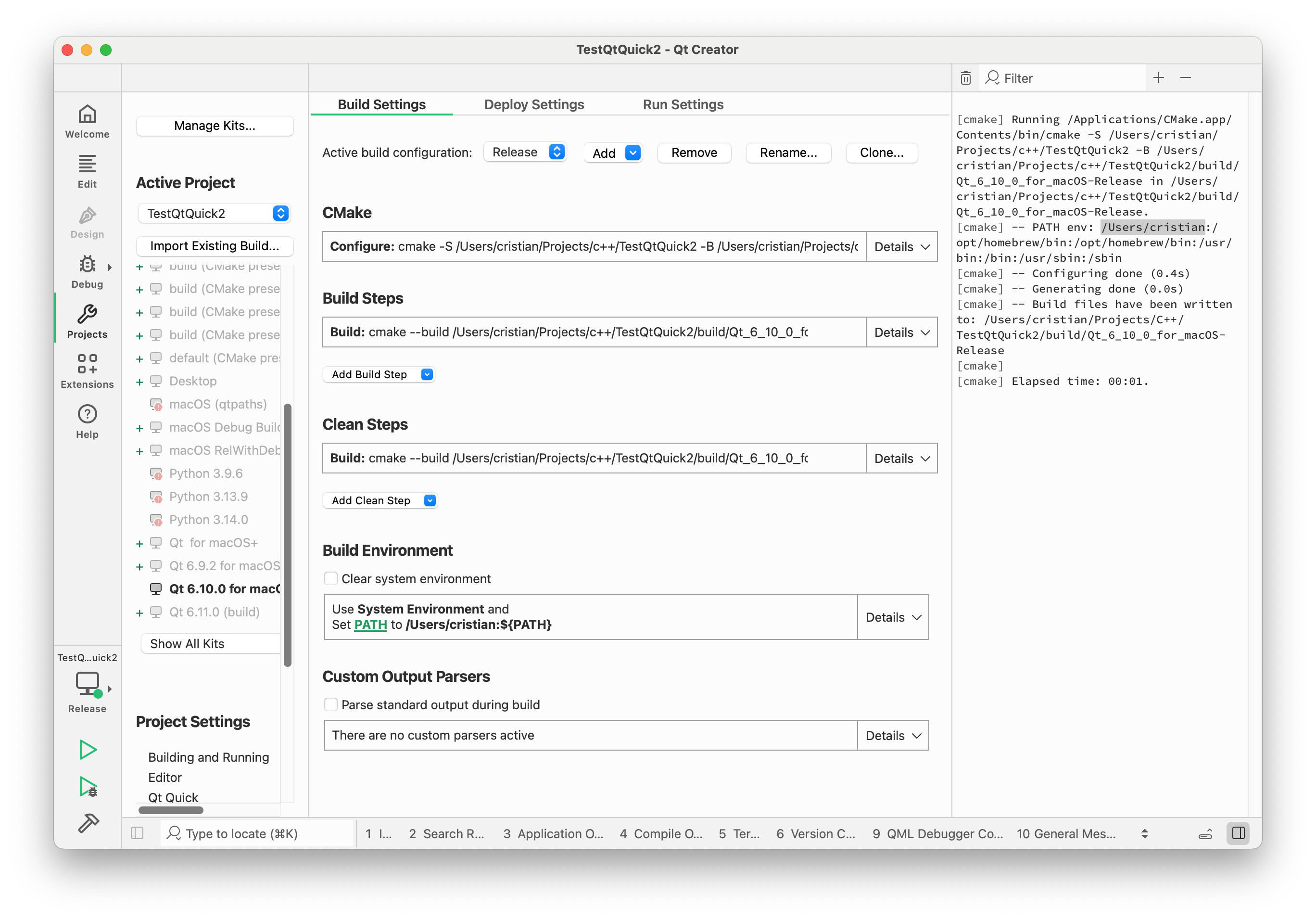The width and height of the screenshot is (1316, 920).
Task: Toggle the right sidebar icon
Action: click(x=1238, y=833)
